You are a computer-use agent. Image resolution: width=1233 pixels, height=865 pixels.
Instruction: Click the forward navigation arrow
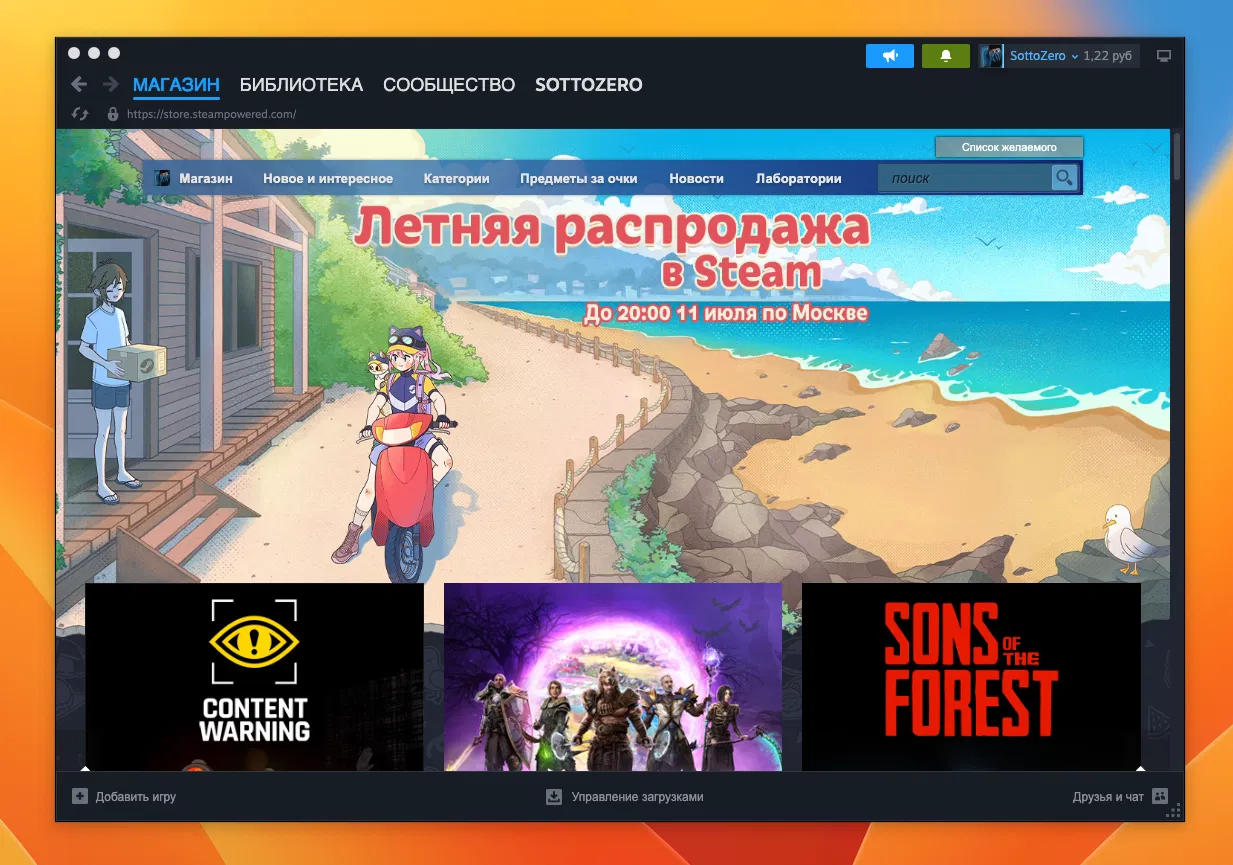pos(110,85)
